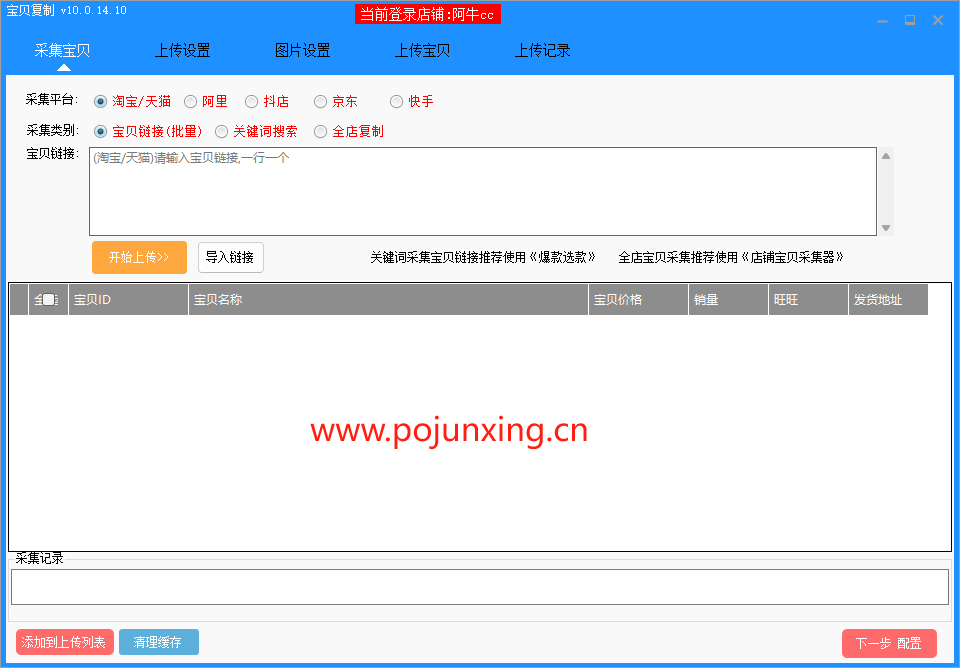The height and width of the screenshot is (668, 960).
Task: Click the orange 开始上传>> button
Action: (x=140, y=257)
